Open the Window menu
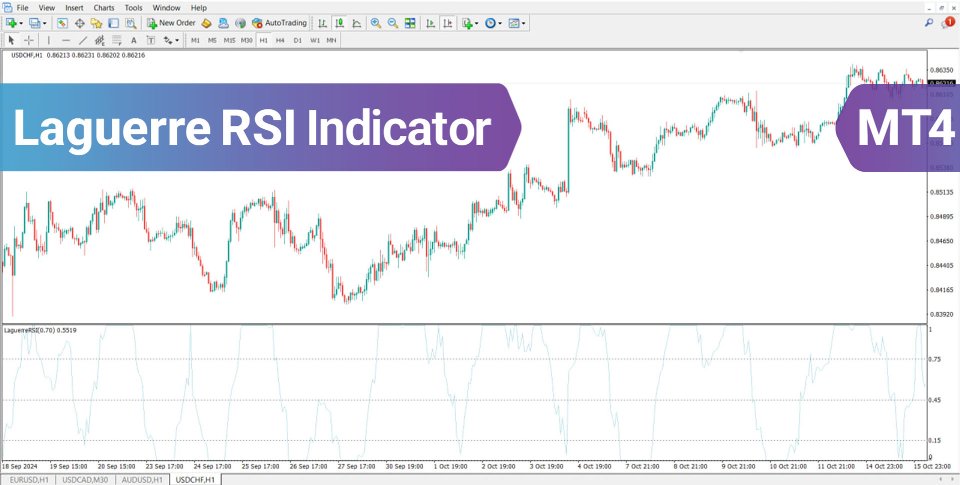Viewport: 960px width, 485px height. pyautogui.click(x=167, y=8)
